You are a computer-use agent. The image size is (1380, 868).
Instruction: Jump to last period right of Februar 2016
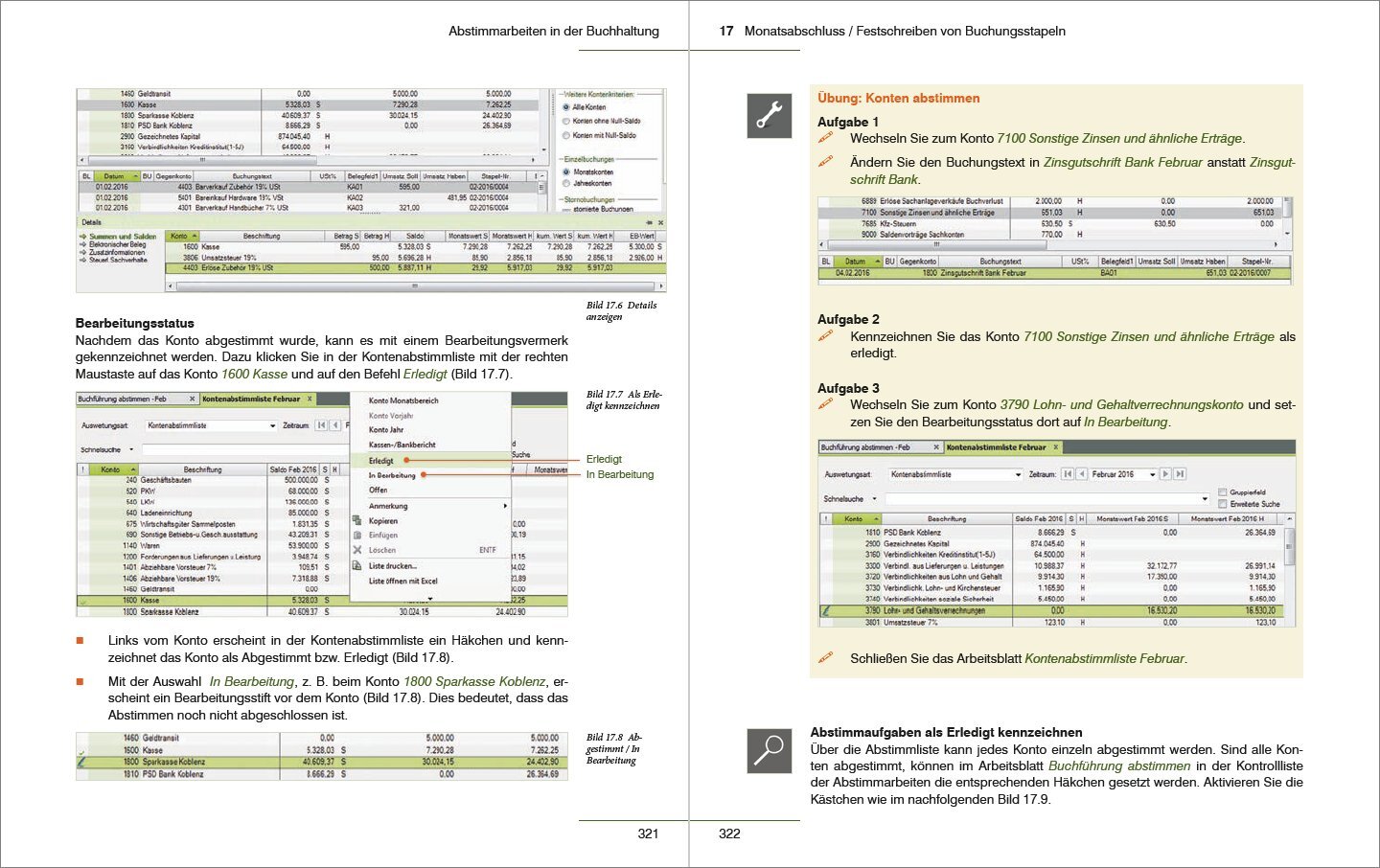tap(1180, 474)
